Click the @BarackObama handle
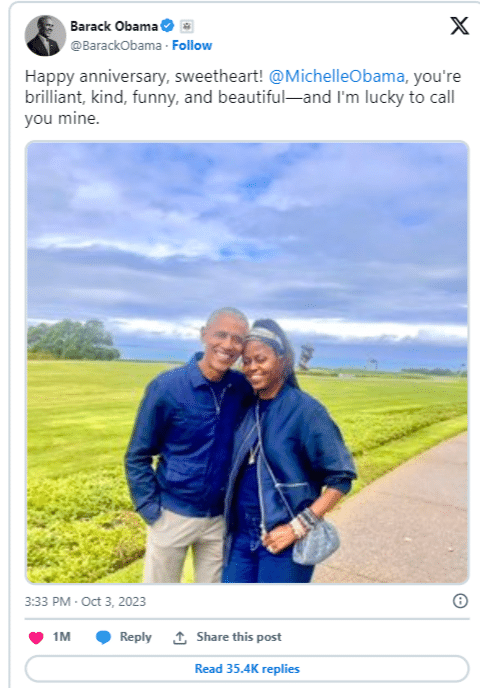 click(116, 46)
